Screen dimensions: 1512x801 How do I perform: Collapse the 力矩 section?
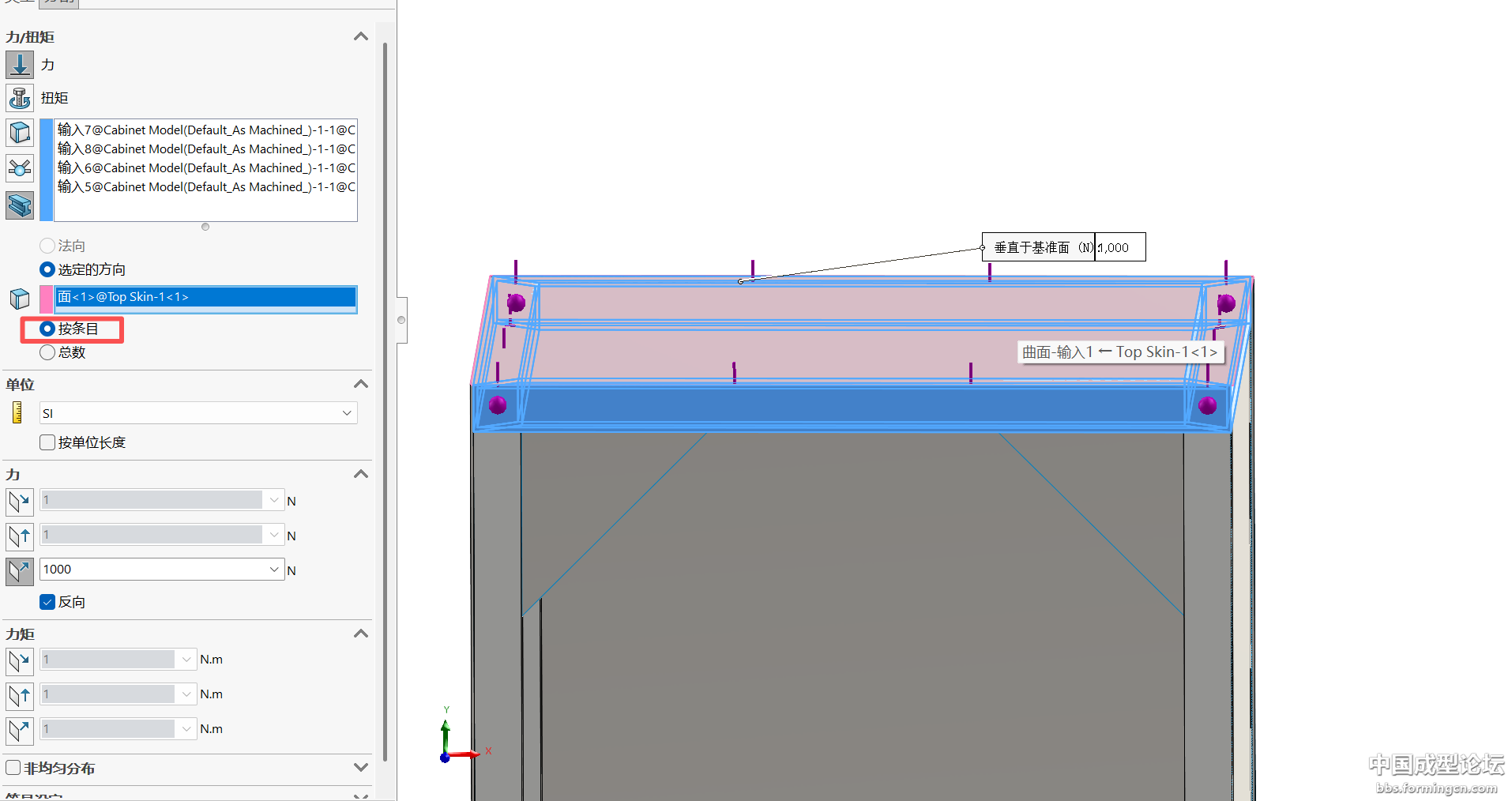coord(361,634)
